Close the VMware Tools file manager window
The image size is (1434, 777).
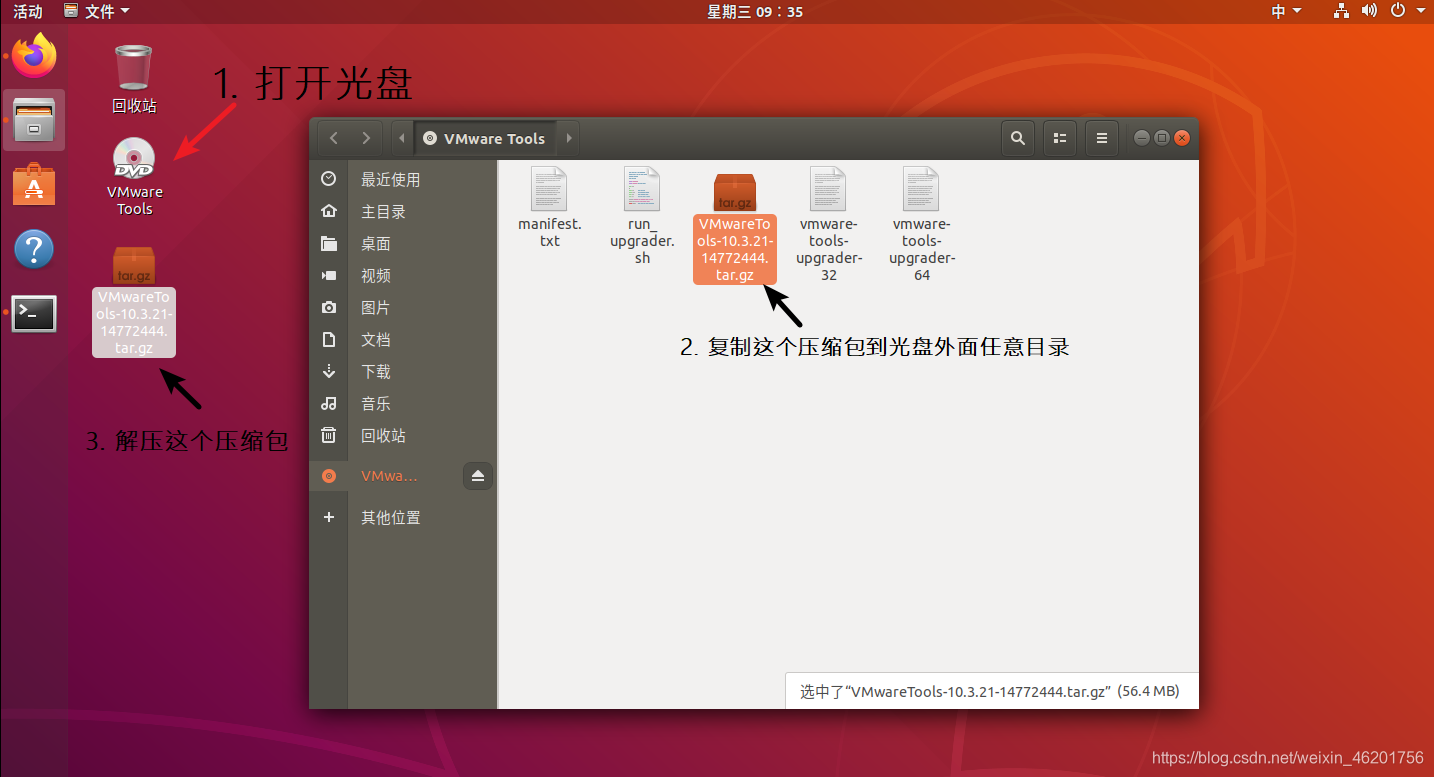[x=1181, y=138]
